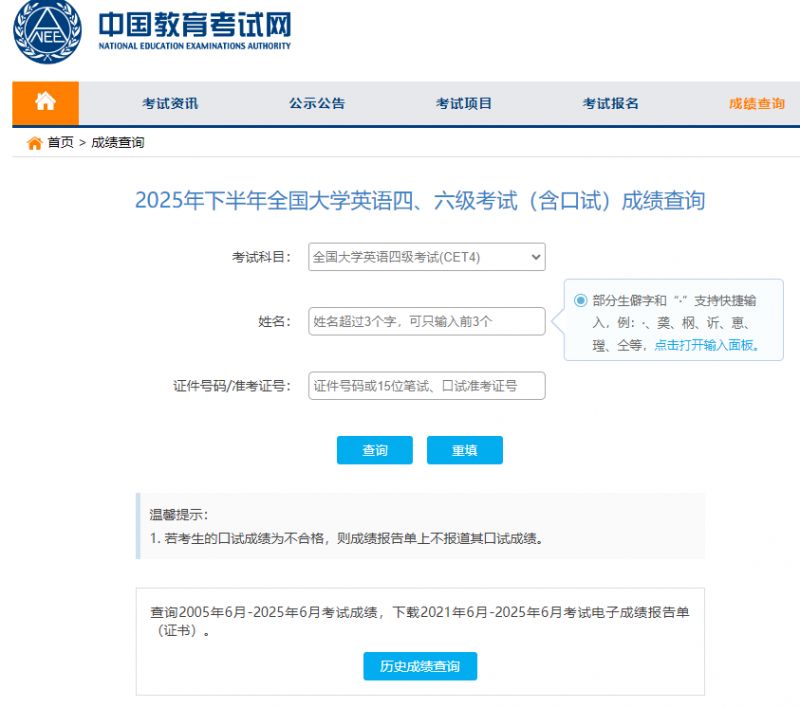Click the 历史成绩查询 history query button
The width and height of the screenshot is (800, 707).
tap(419, 666)
